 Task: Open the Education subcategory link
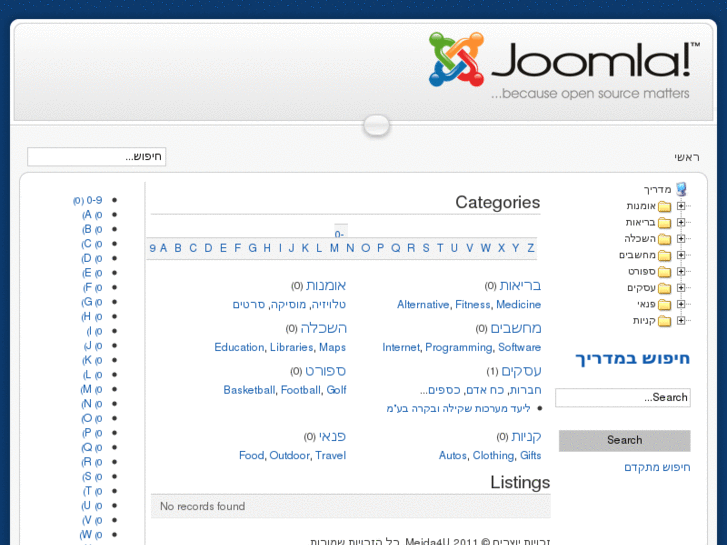[239, 347]
